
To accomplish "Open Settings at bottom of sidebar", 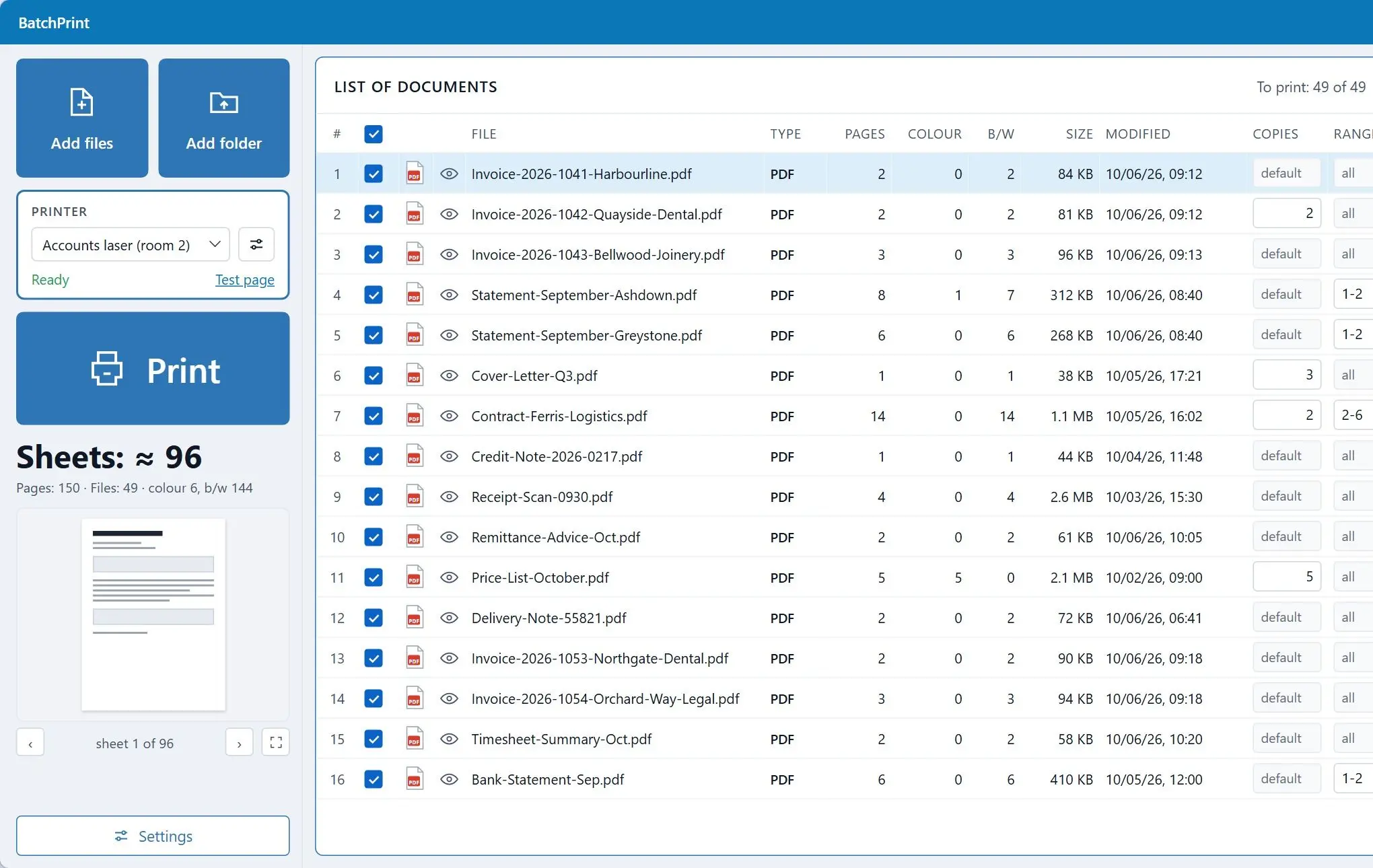I will coord(153,836).
